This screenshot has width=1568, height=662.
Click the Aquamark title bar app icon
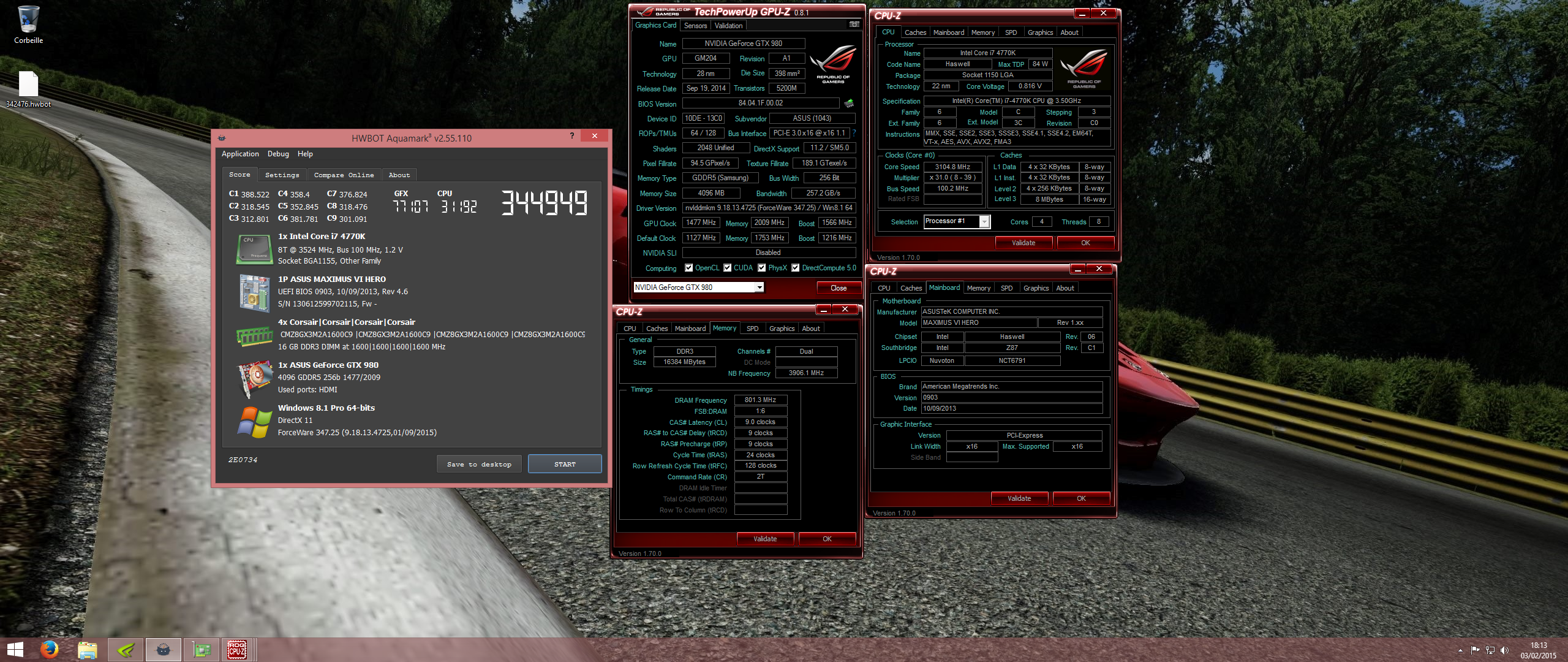[x=222, y=138]
